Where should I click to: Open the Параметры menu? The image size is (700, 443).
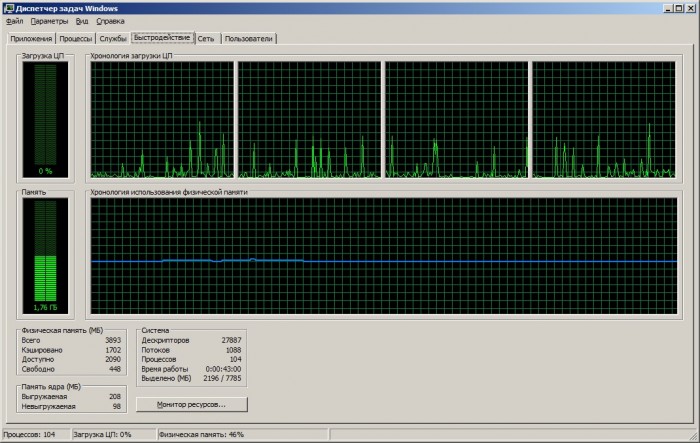click(49, 21)
